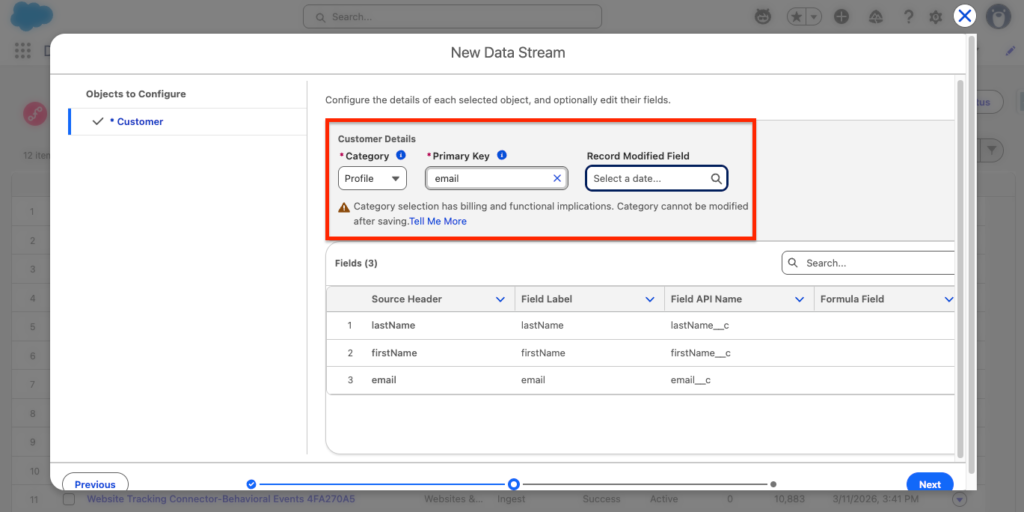1024x512 pixels.
Task: Open the Setup gear icon
Action: point(935,17)
